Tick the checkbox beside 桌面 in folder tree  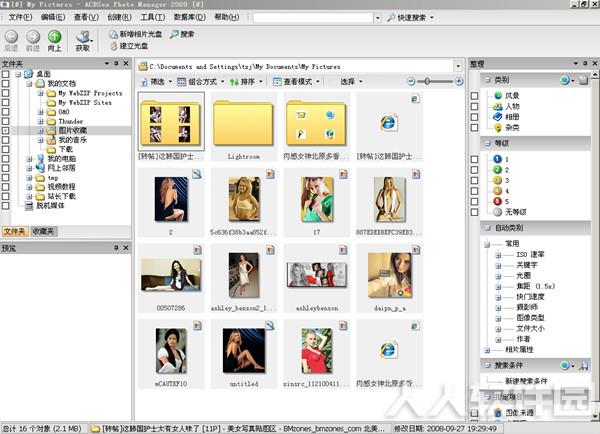tap(5, 74)
